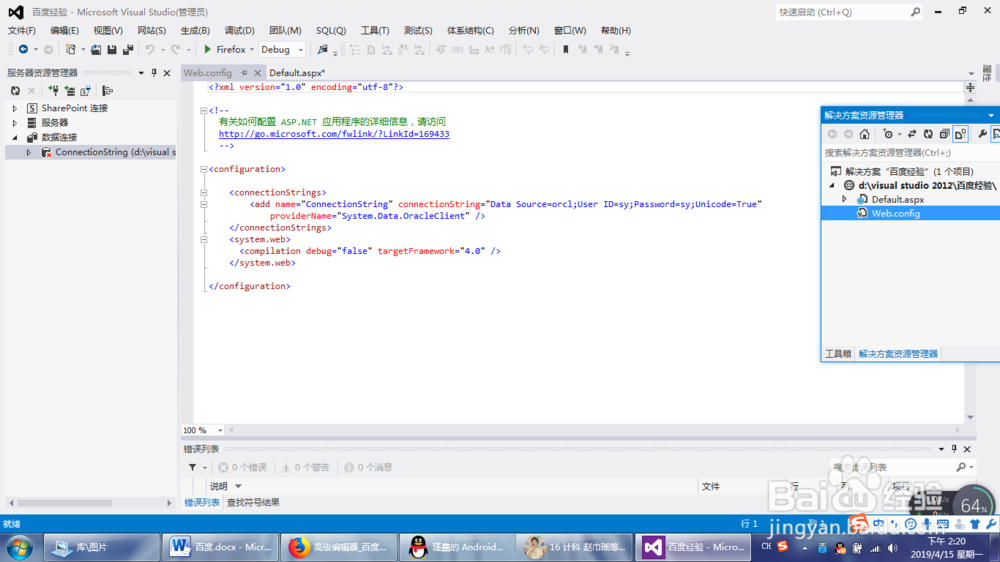The width and height of the screenshot is (1000, 562).
Task: Click the Navigate Backward toolbar icon
Action: coord(23,49)
